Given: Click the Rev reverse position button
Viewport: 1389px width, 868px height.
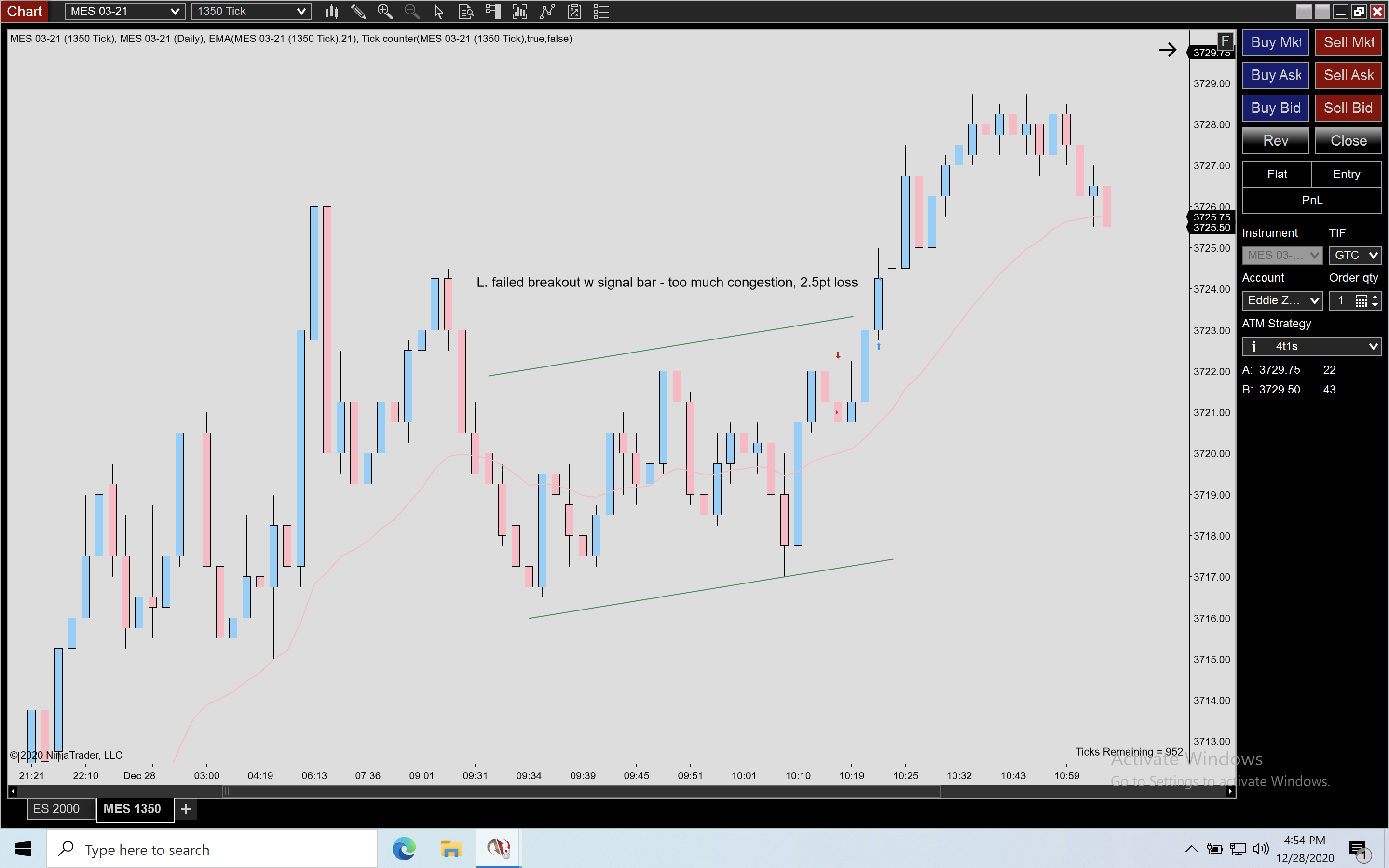Looking at the screenshot, I should [1275, 141].
